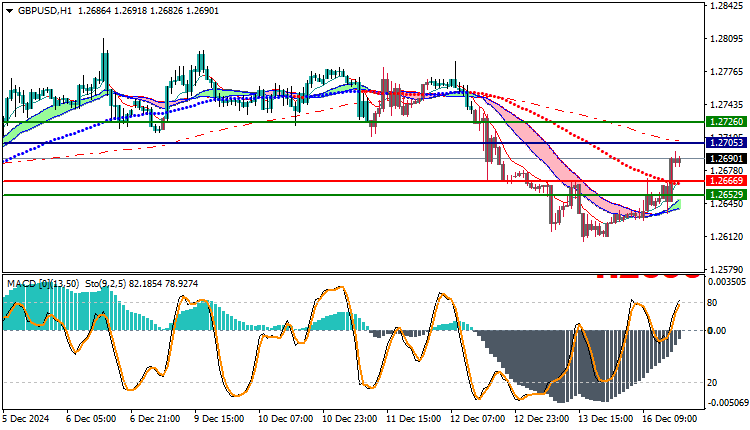Click the 1.27435 price scale value
The width and height of the screenshot is (750, 430).
click(x=728, y=105)
